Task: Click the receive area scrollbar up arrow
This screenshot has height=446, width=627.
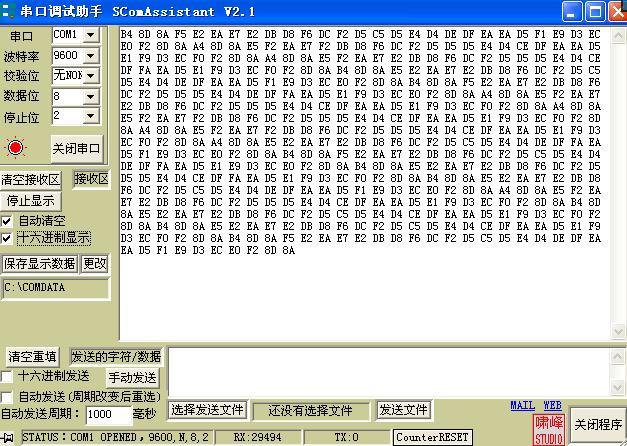Action: [618, 36]
